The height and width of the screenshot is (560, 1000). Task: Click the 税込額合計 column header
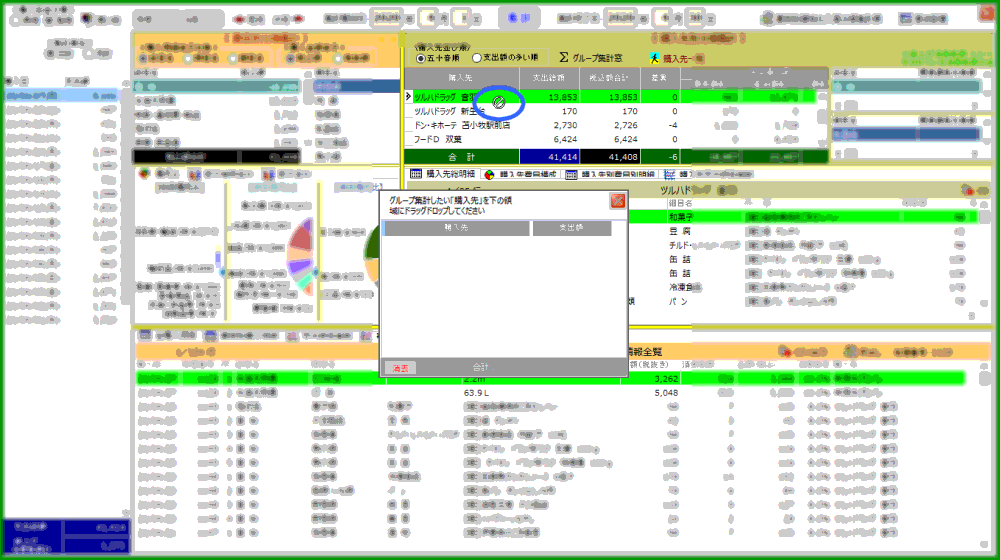click(x=609, y=78)
